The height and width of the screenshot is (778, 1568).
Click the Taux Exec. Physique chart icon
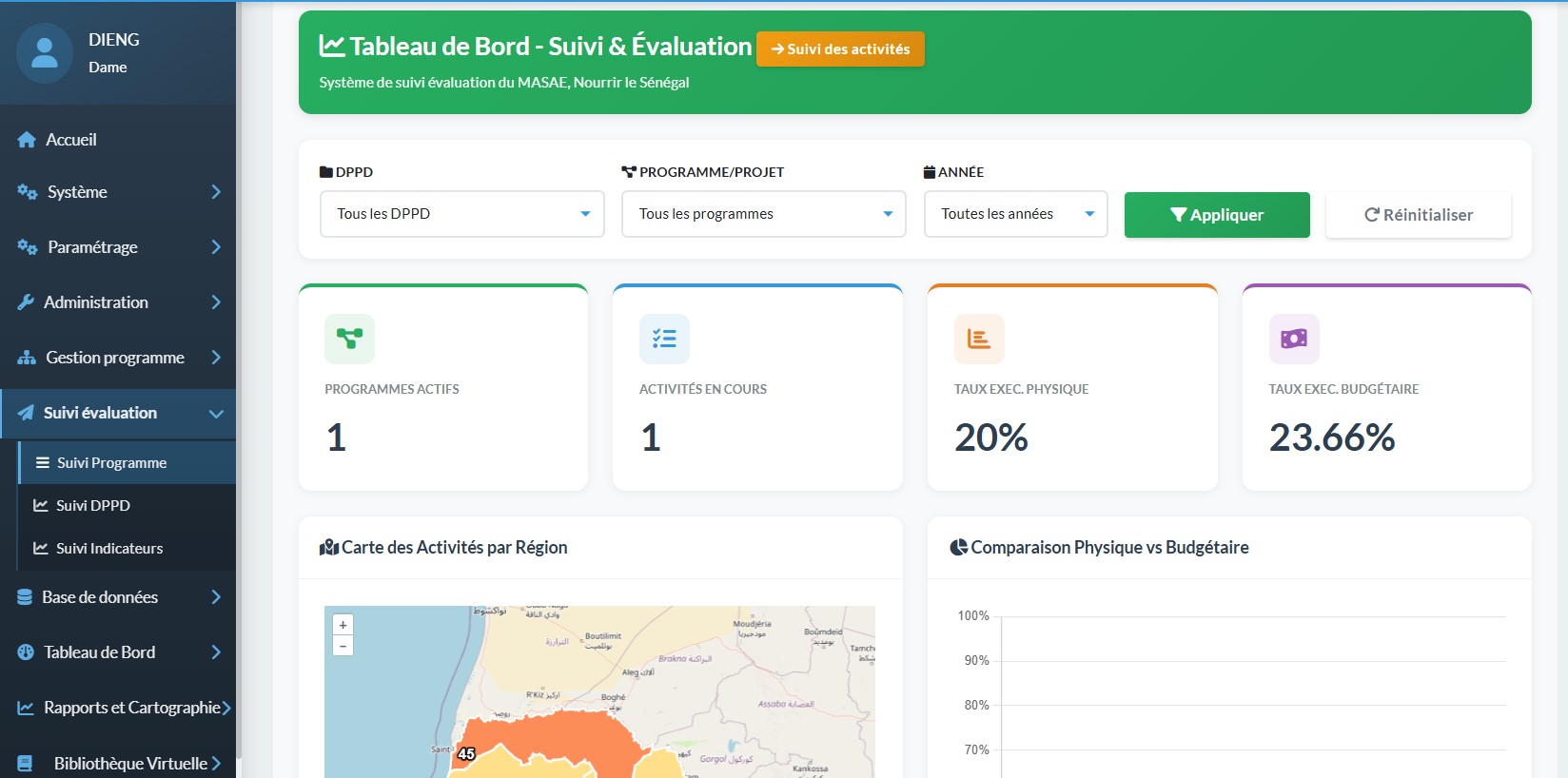click(979, 339)
